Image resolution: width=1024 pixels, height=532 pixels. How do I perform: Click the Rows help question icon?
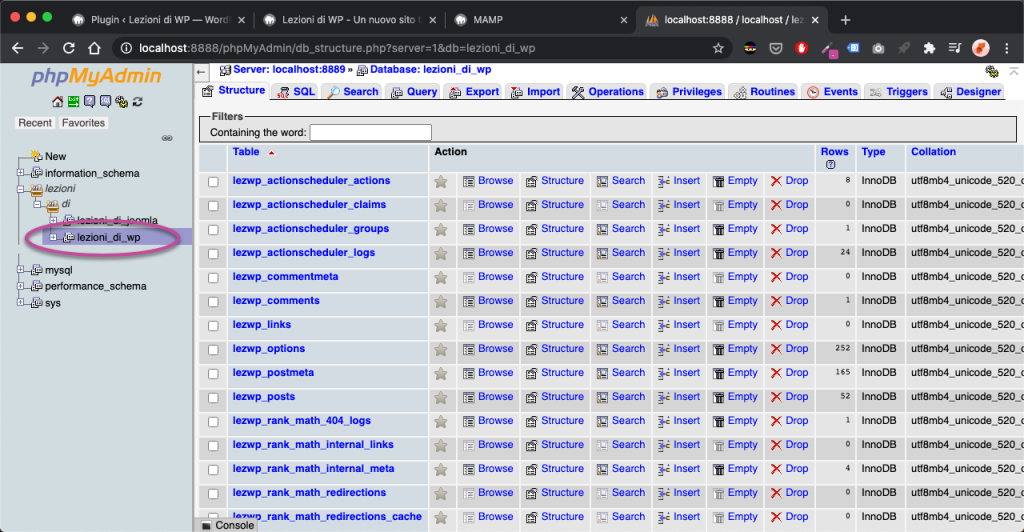coord(830,164)
